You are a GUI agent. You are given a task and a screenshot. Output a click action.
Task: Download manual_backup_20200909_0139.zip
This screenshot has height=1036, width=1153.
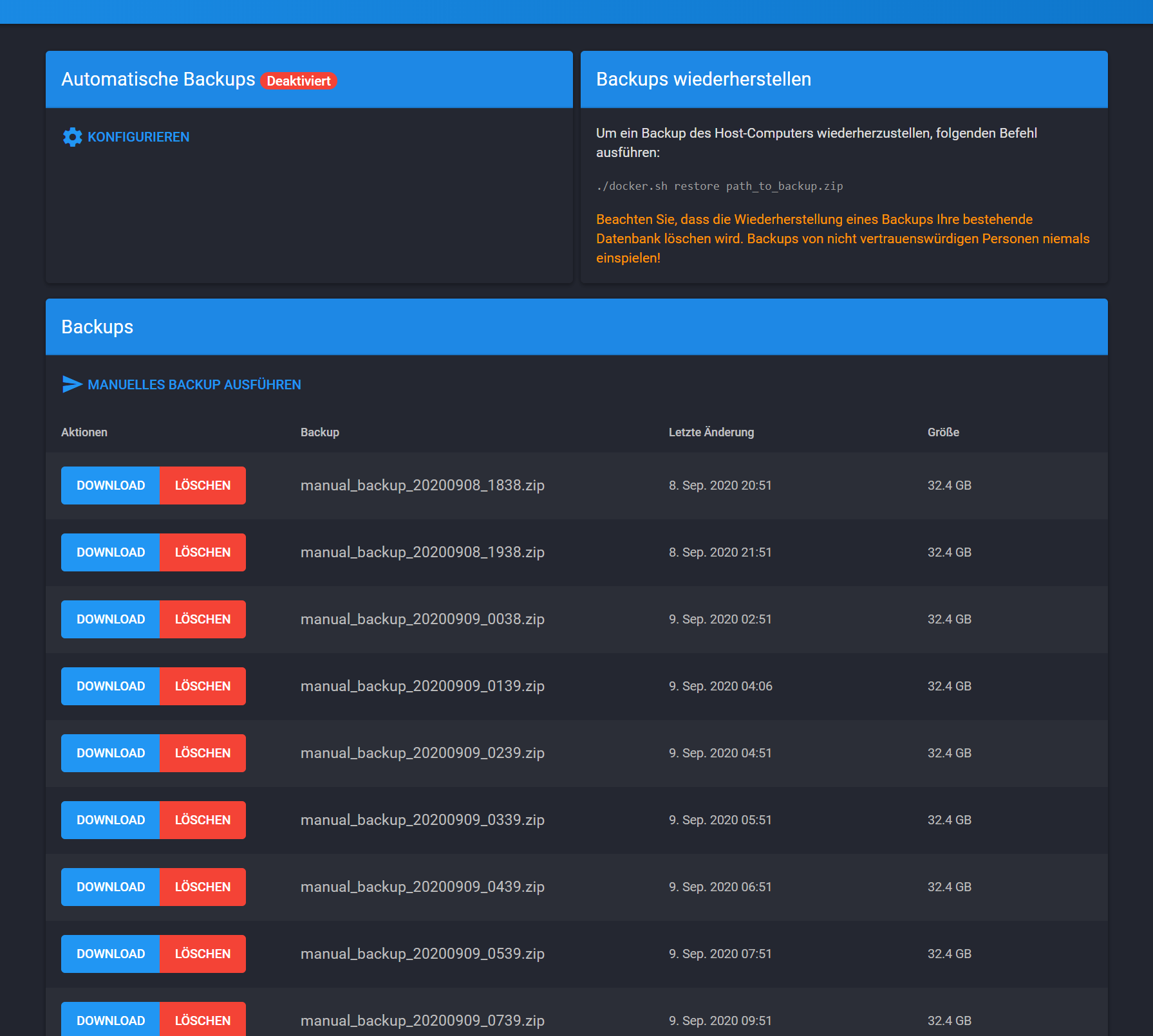(111, 686)
